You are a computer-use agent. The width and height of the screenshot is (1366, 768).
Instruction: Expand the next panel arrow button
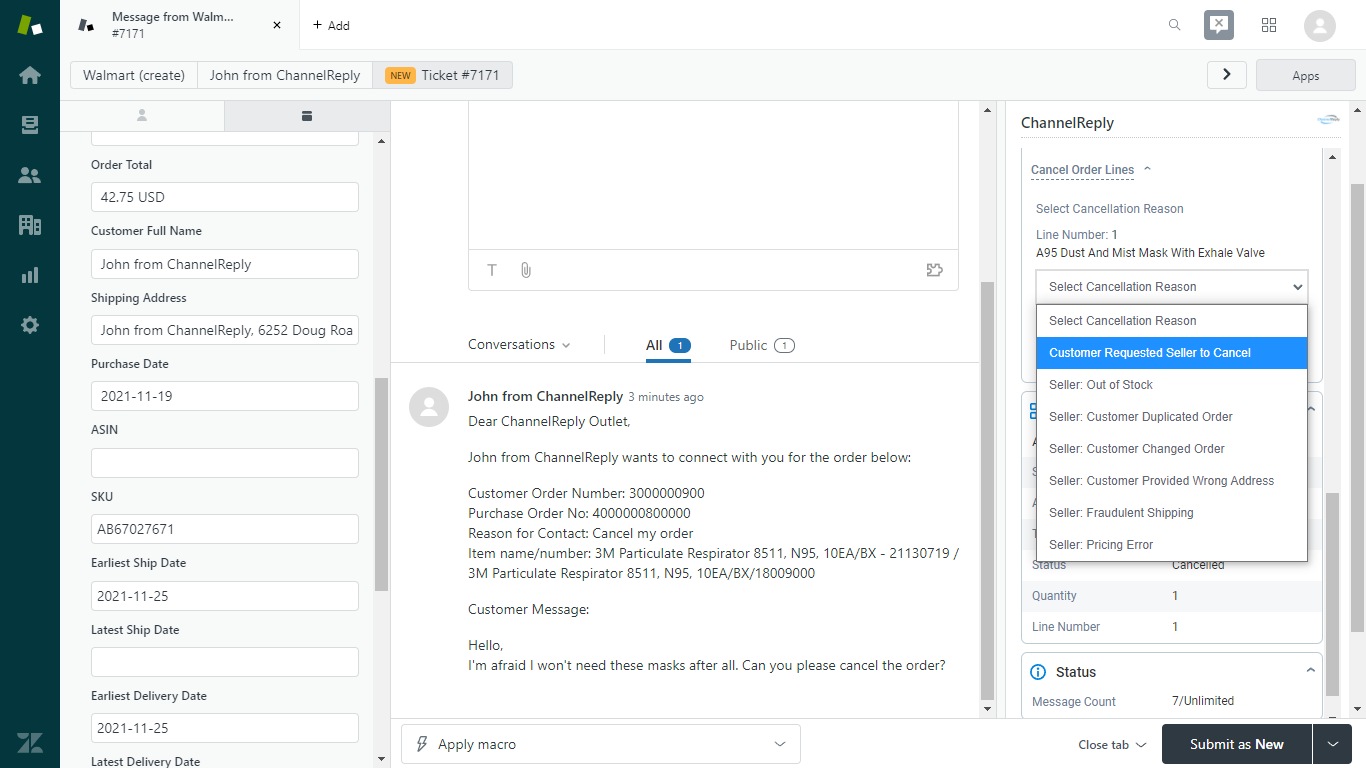tap(1227, 75)
